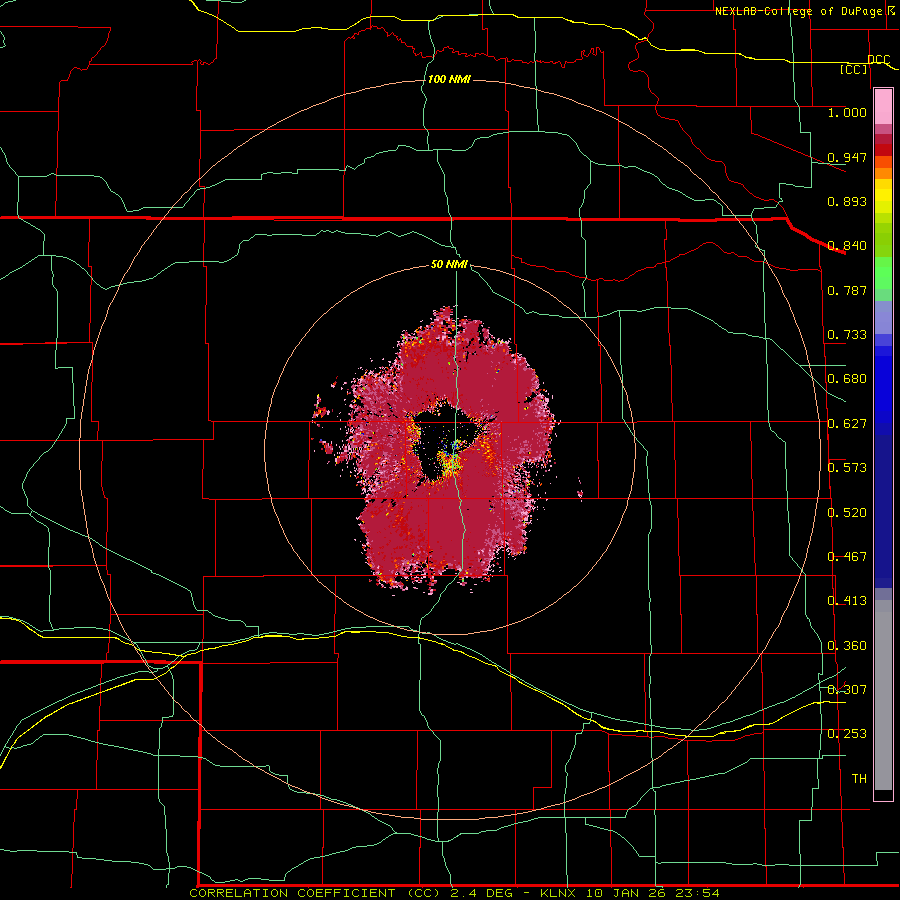Click the 0.627 legend value
This screenshot has height=900, width=900.
tap(847, 424)
